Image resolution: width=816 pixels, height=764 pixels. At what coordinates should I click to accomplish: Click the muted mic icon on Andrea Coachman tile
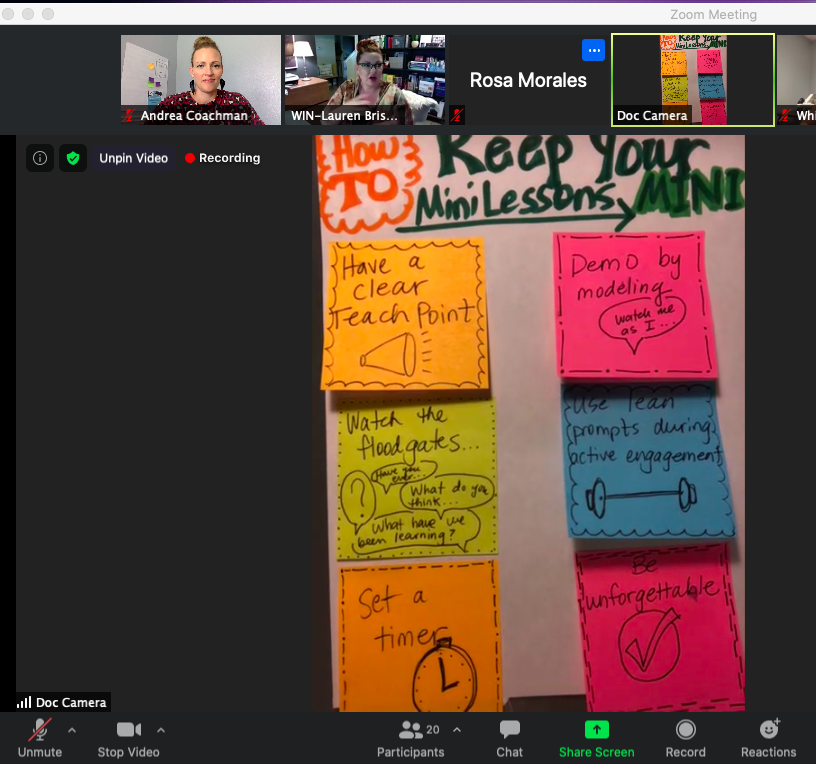click(x=129, y=116)
